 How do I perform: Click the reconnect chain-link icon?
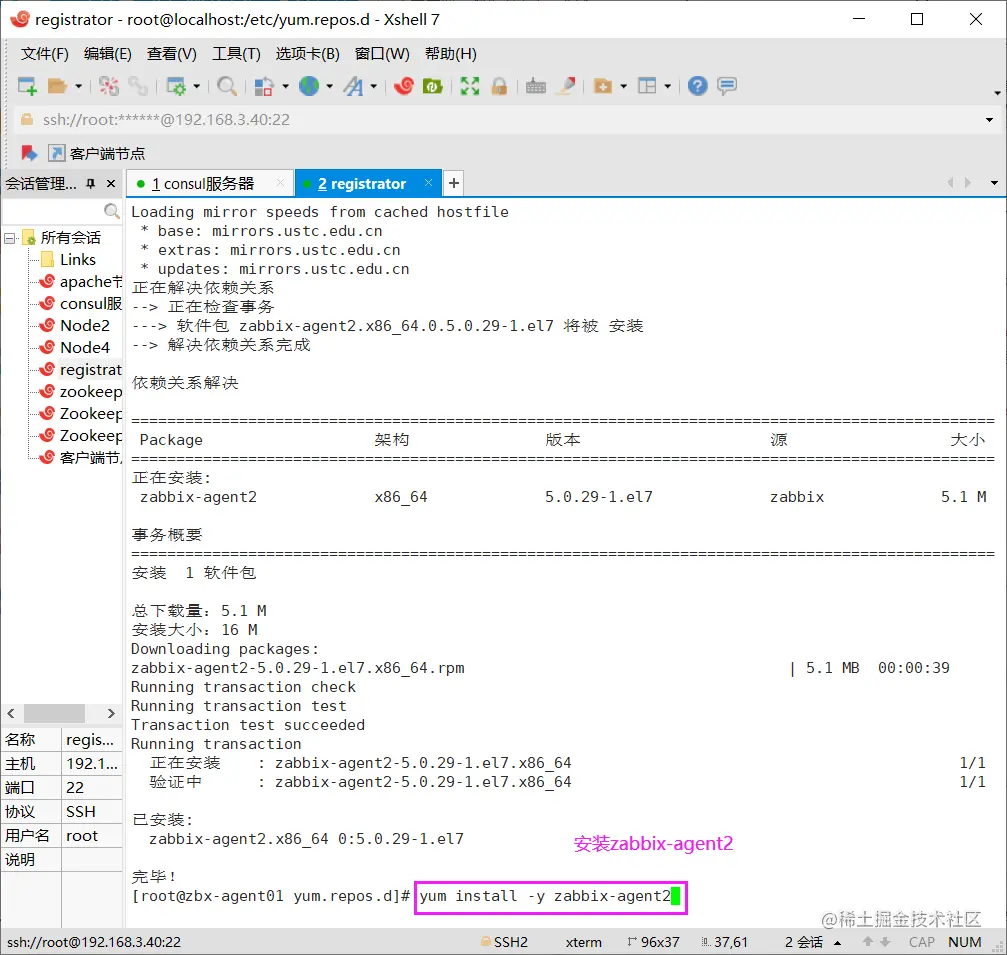[x=137, y=86]
